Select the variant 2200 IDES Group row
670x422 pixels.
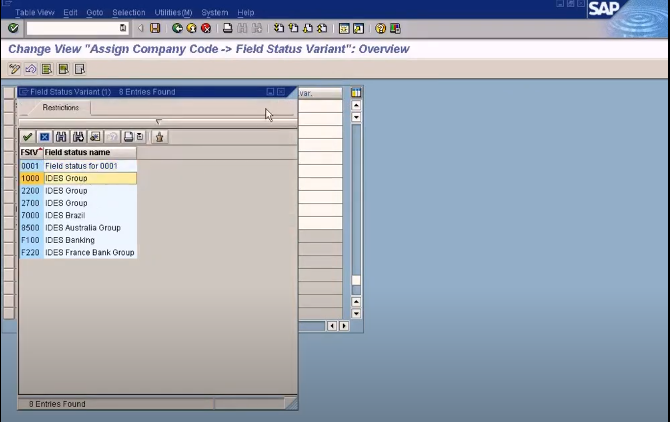(78, 190)
